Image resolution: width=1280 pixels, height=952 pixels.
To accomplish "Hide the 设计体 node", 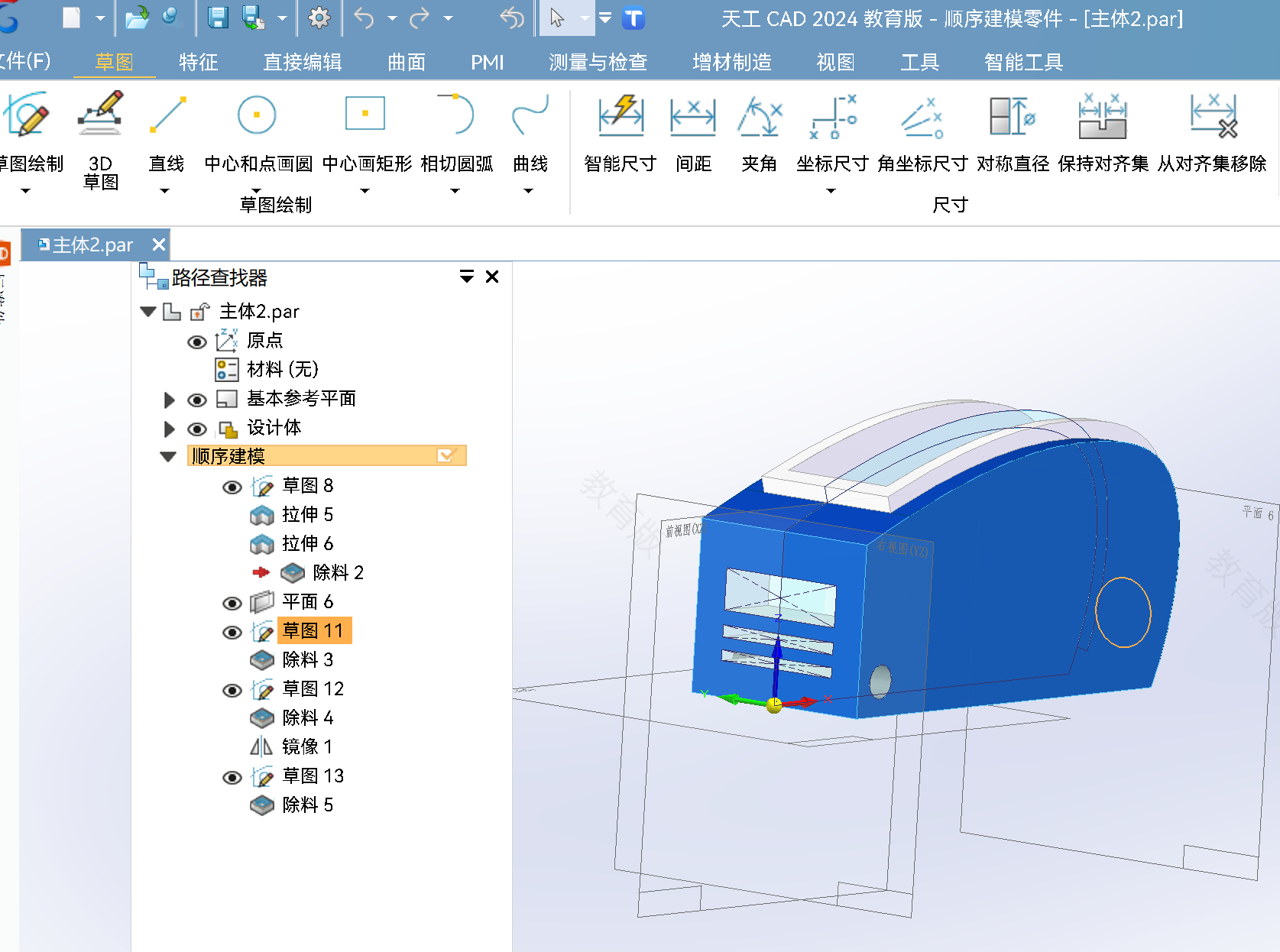I will 197,429.
